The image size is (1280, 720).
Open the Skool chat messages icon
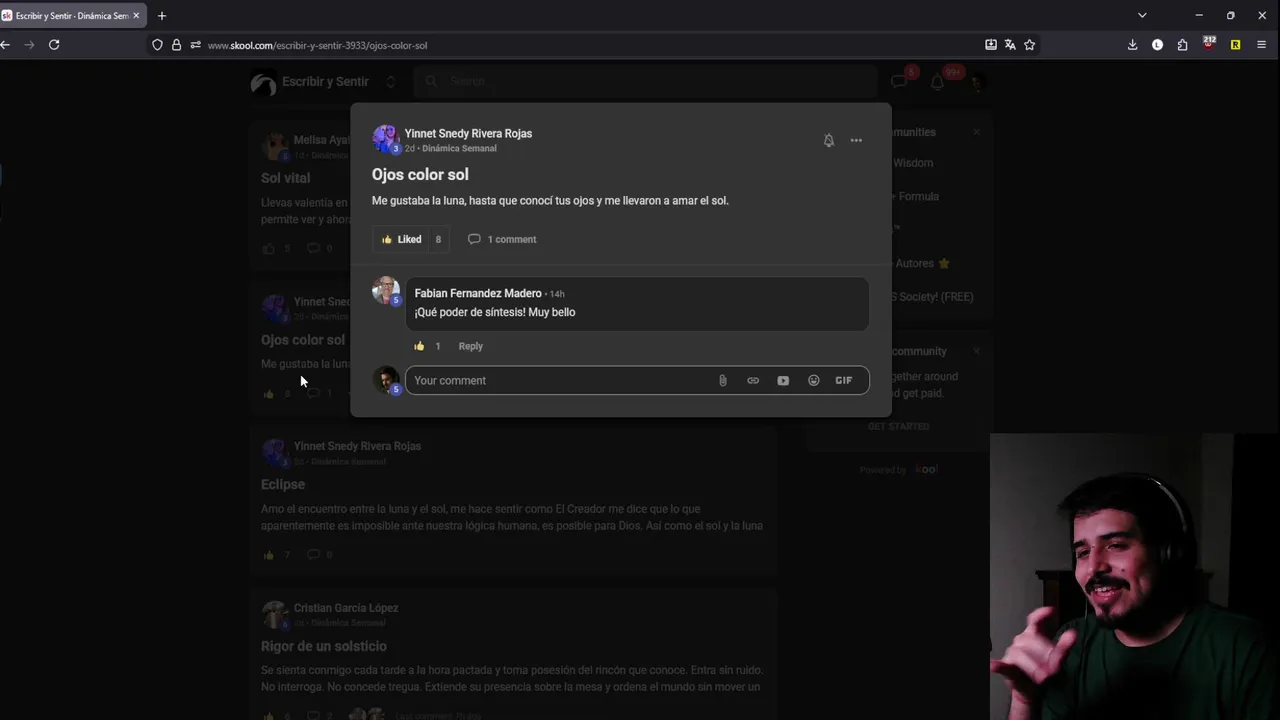click(x=899, y=82)
